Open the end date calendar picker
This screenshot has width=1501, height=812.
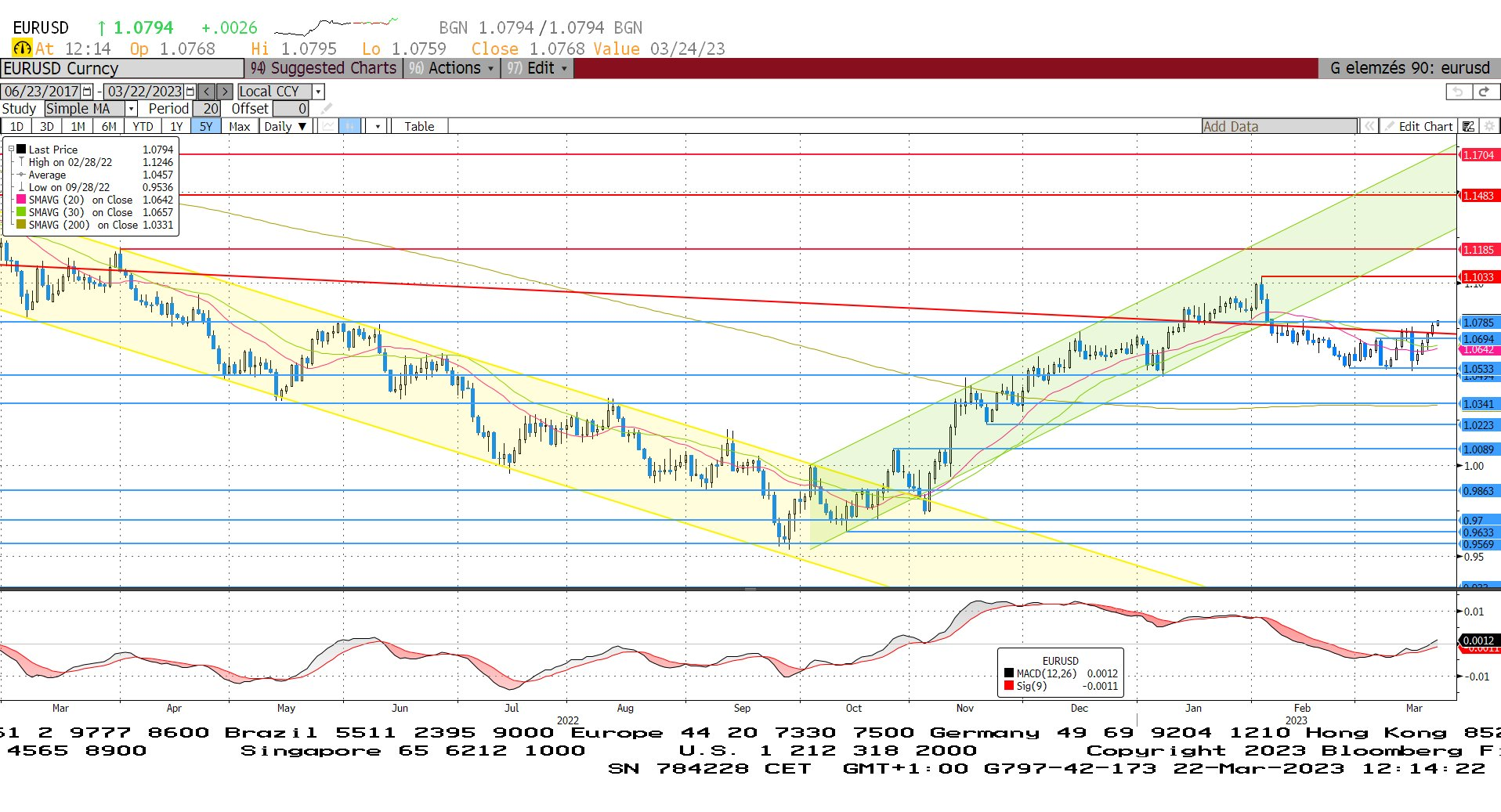(x=190, y=92)
